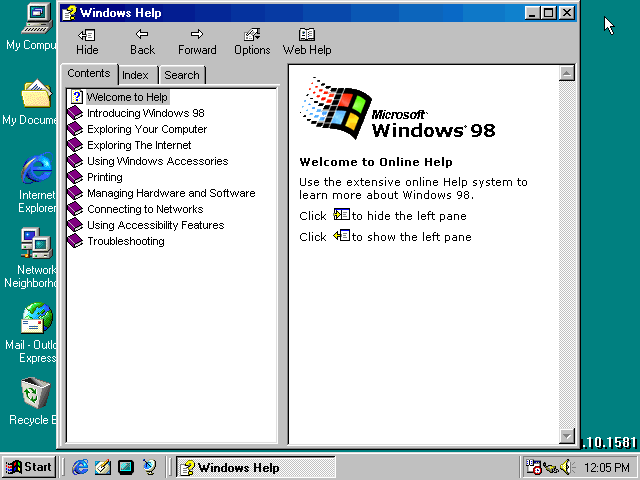Go Back in Windows Help
The width and height of the screenshot is (640, 480).
coord(142,42)
